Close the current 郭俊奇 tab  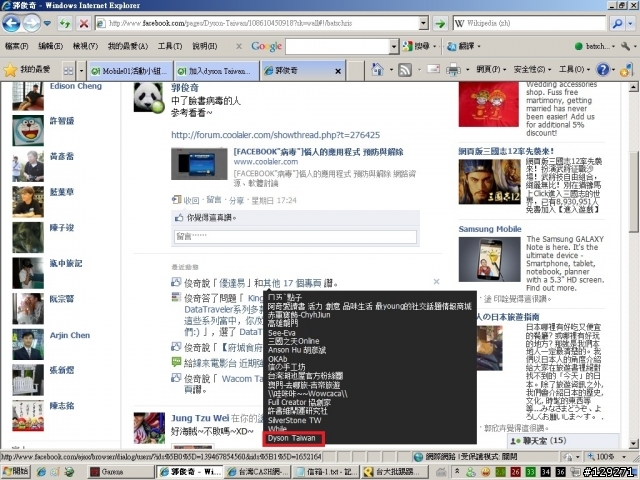338,71
